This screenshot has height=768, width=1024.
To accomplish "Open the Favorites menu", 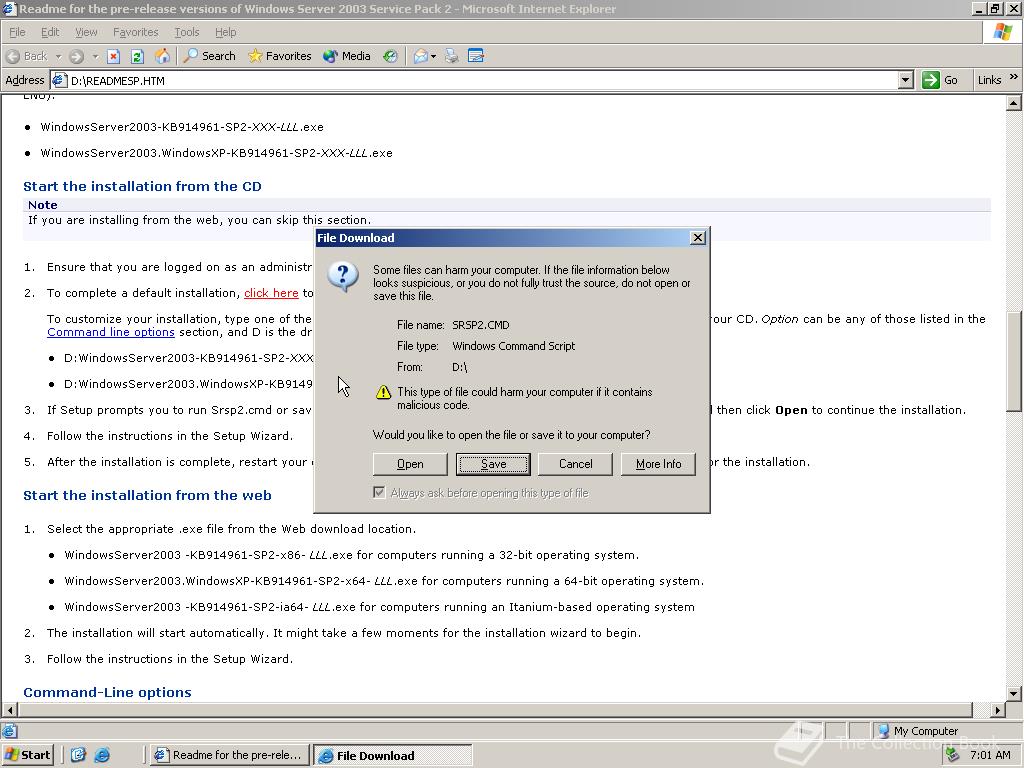I will (135, 32).
